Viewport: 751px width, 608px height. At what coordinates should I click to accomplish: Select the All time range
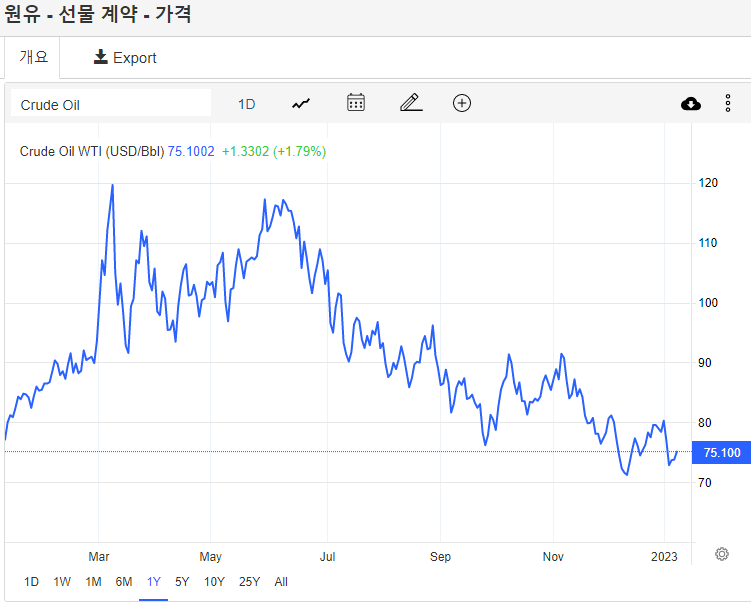[281, 582]
